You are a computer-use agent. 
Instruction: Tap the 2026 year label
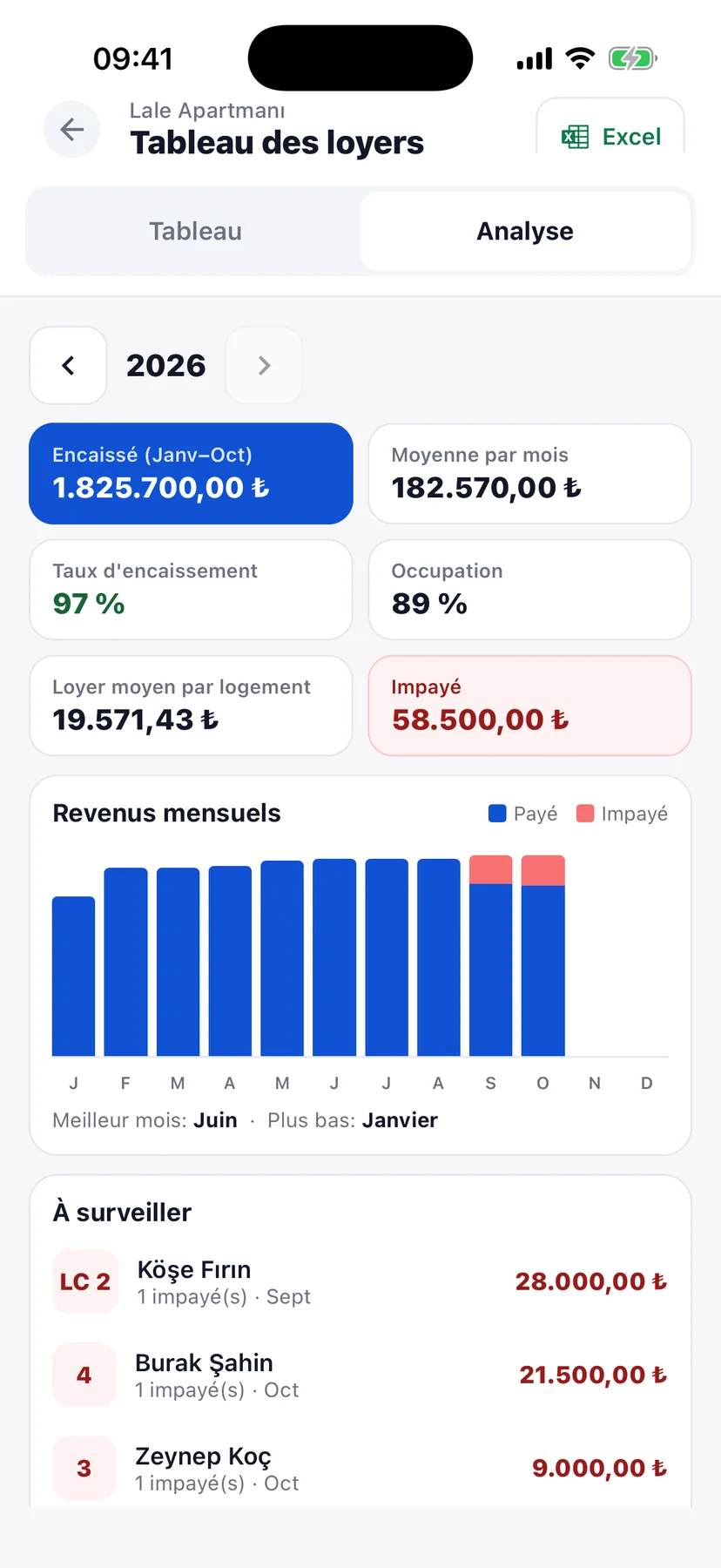[x=166, y=365]
